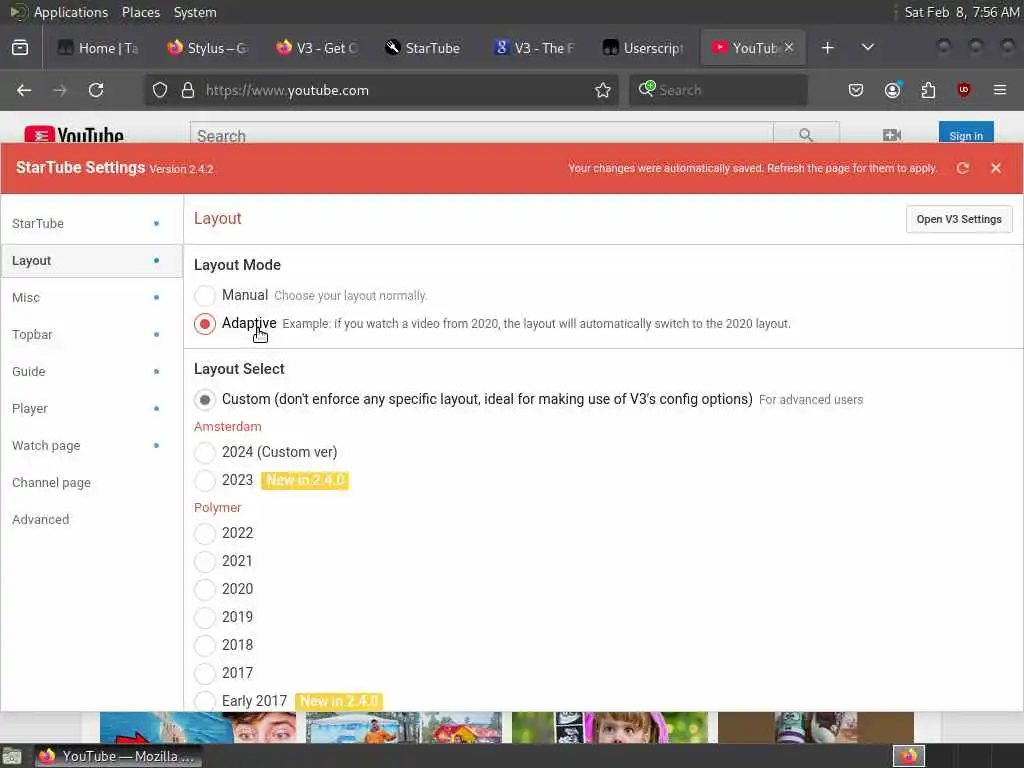Click the YouTube search input box
Viewport: 1024px width, 768px height.
pyautogui.click(x=482, y=135)
